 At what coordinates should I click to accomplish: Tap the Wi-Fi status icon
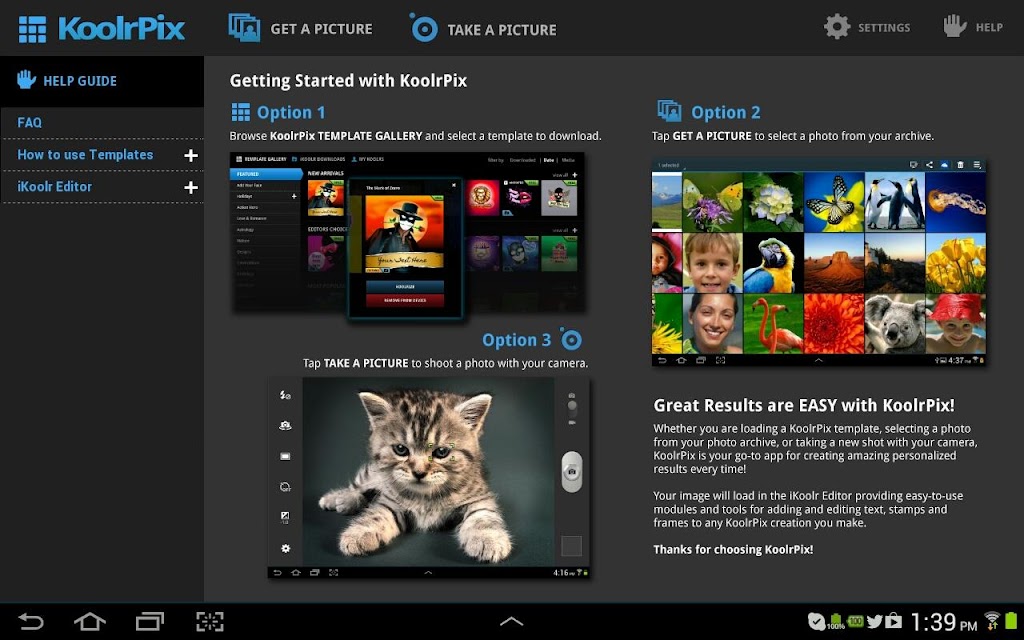(x=992, y=620)
